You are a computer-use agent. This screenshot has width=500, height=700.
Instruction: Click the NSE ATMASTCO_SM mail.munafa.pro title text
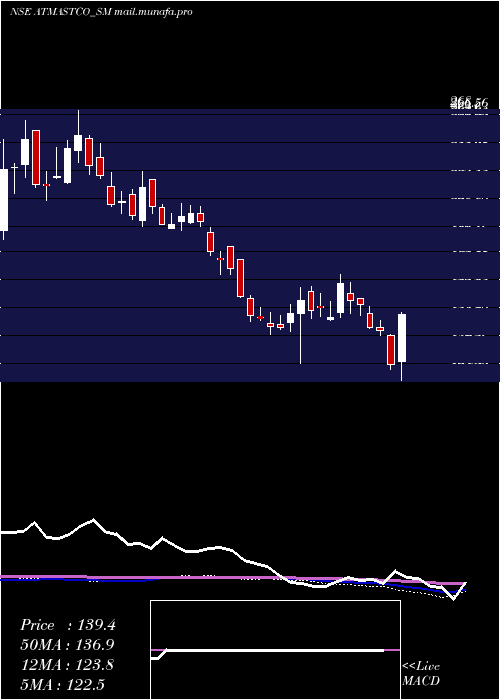[101, 12]
